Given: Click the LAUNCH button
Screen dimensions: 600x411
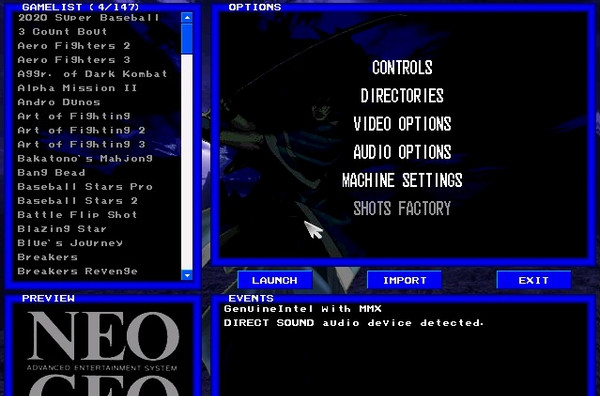Looking at the screenshot, I should coord(275,280).
